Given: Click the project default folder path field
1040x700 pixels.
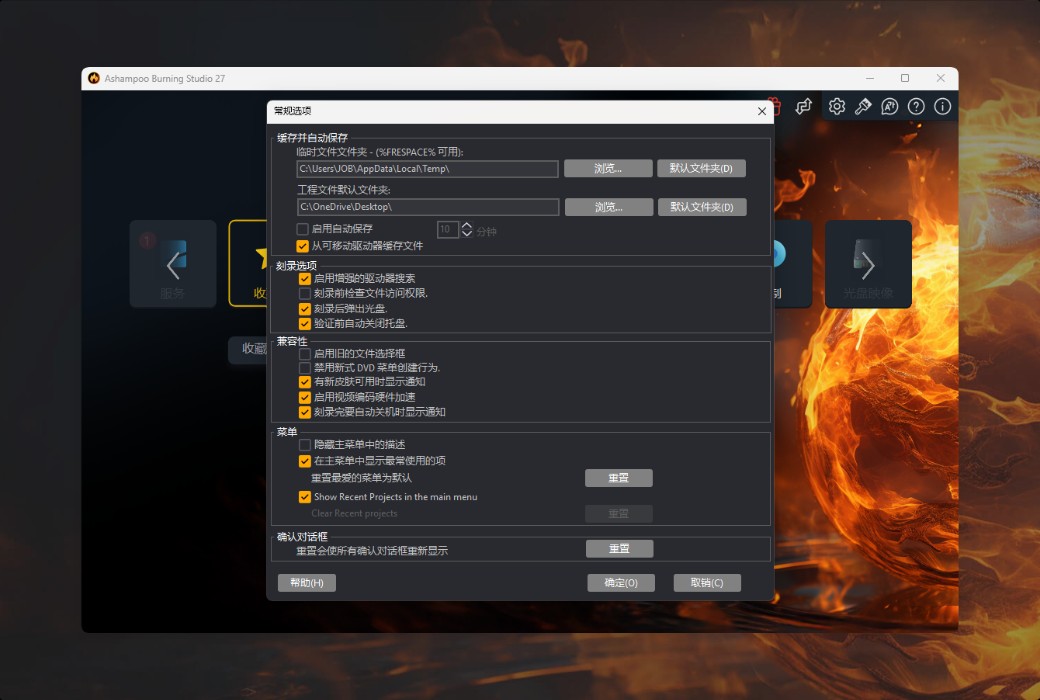Looking at the screenshot, I should pos(430,207).
